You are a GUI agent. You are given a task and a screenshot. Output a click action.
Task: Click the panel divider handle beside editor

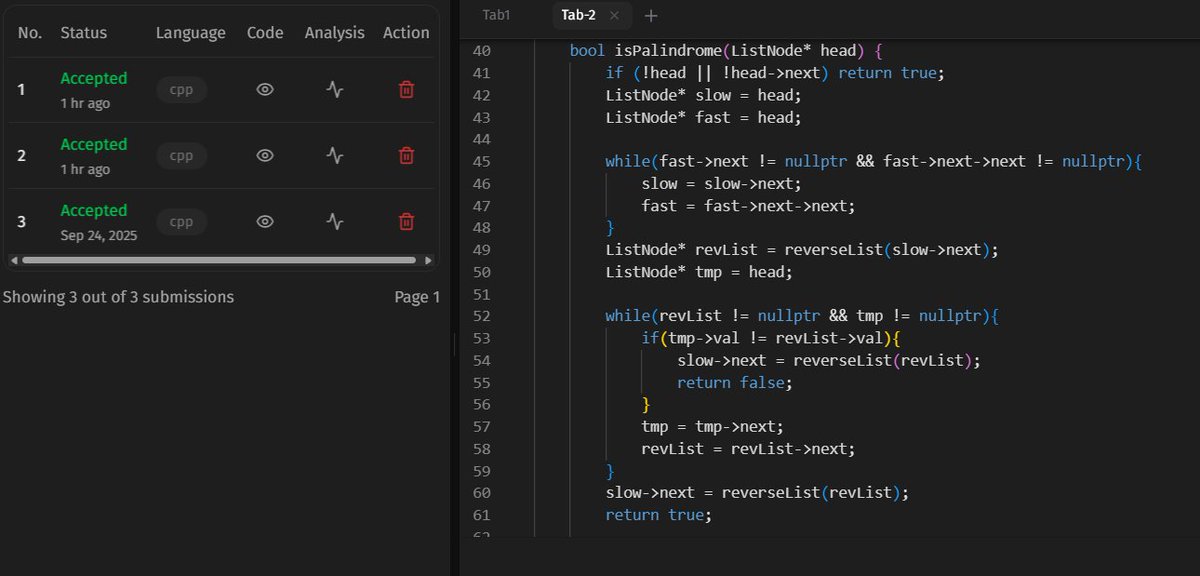pos(455,344)
